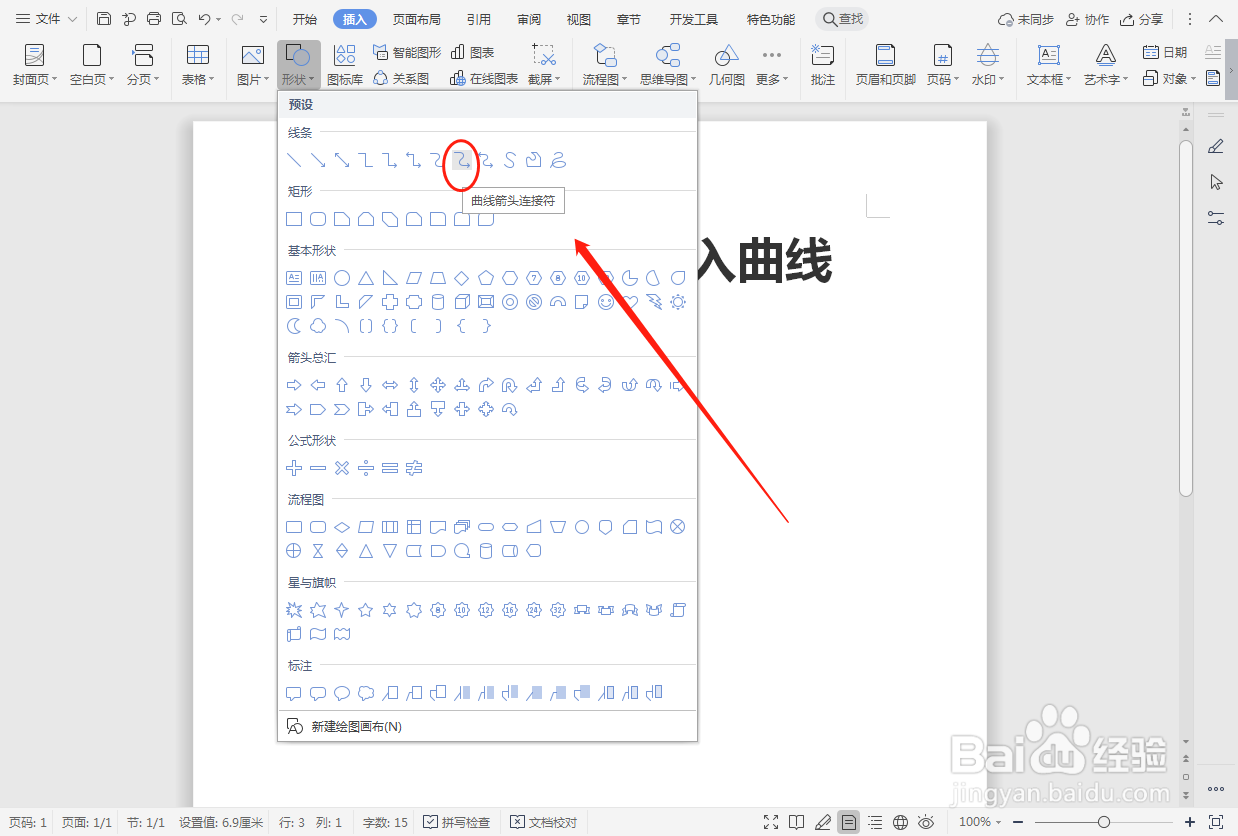Click the 分享 share button
Screen dimensions: 1238x836
pyautogui.click(x=1141, y=19)
